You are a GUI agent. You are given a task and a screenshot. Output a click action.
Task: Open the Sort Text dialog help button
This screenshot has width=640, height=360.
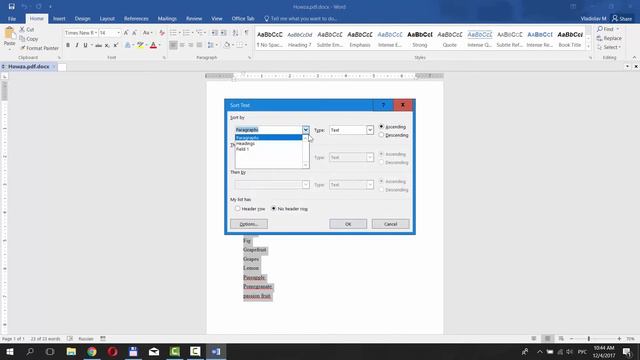(383, 105)
